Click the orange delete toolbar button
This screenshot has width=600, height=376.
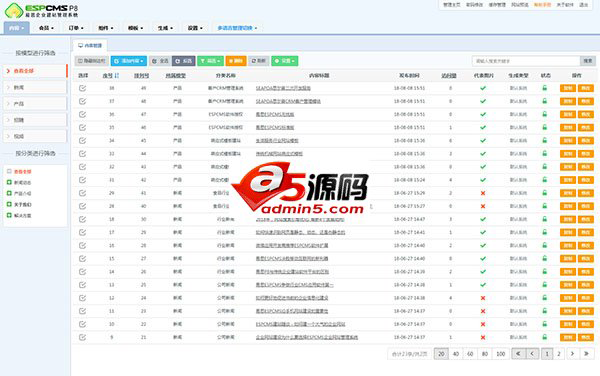tap(236, 61)
